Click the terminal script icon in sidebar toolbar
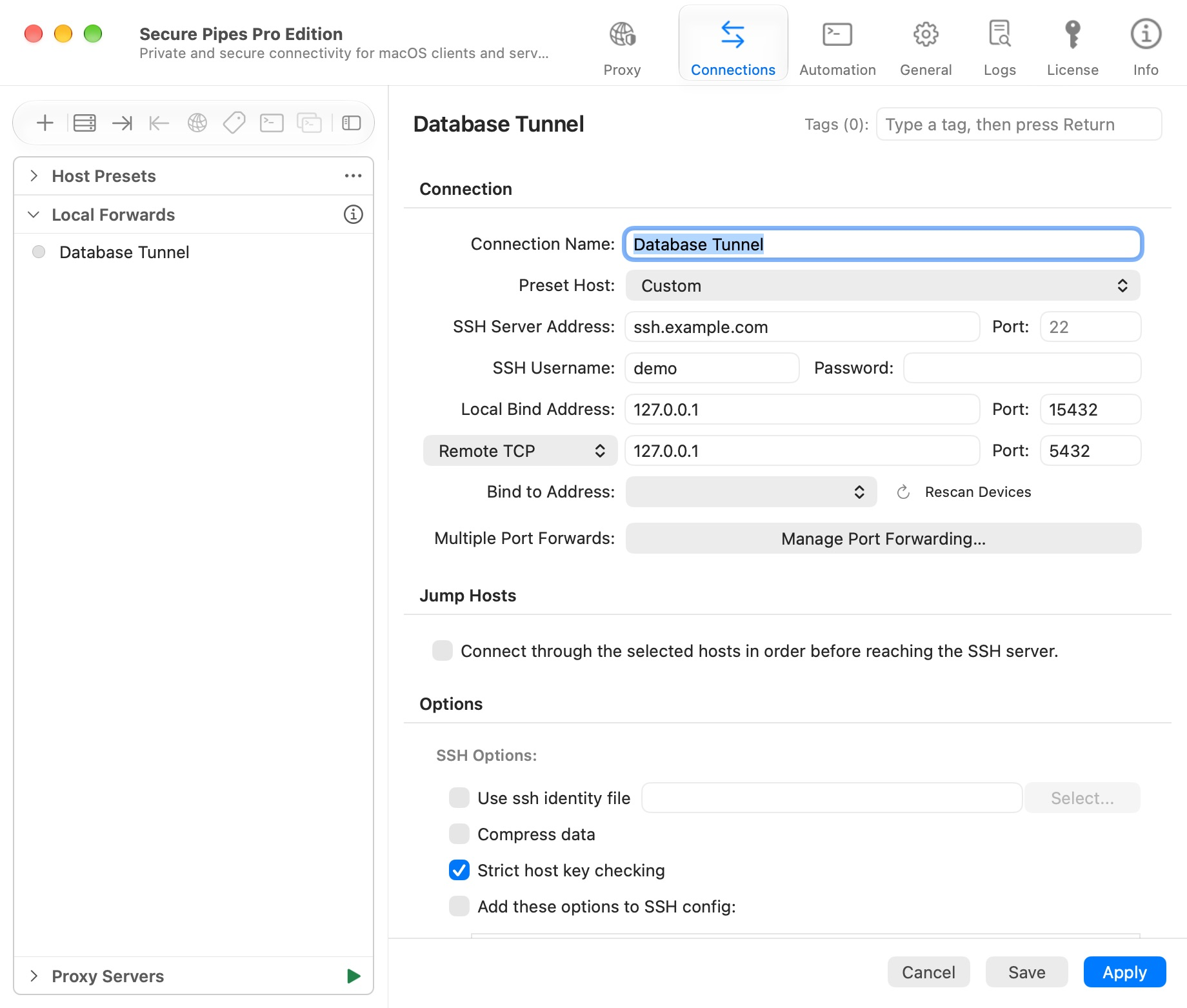1187x1008 pixels. point(272,123)
